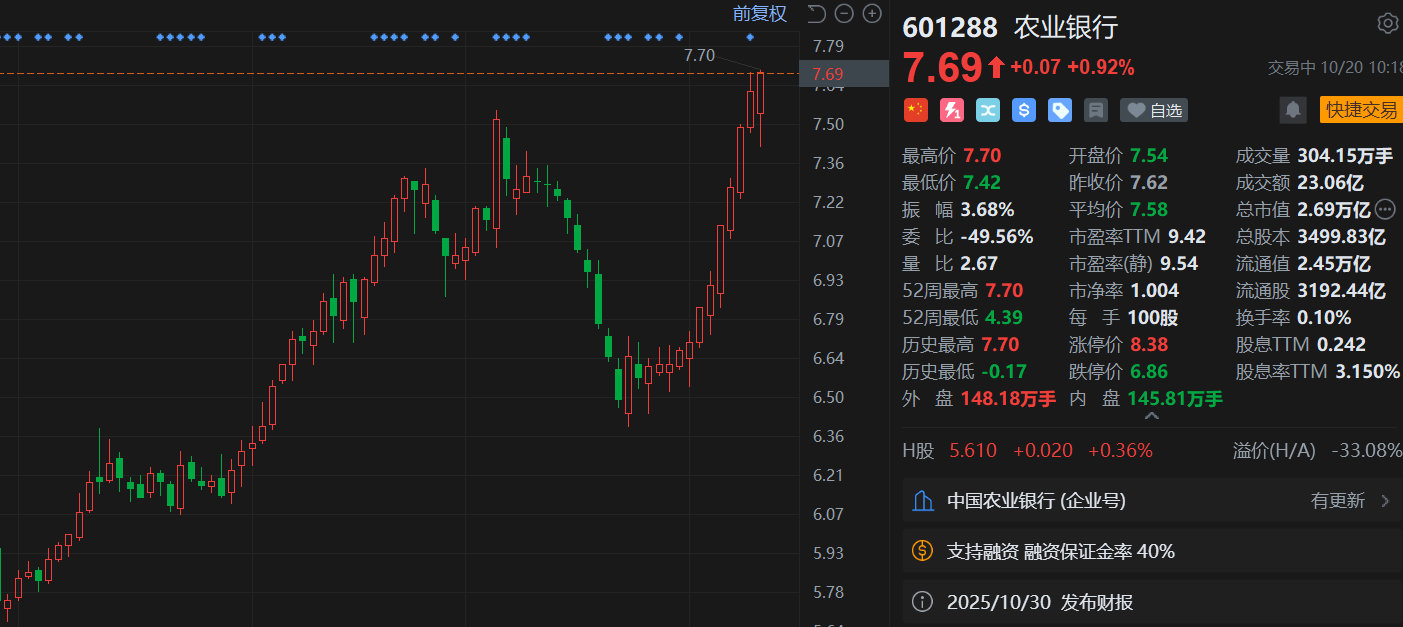Collapse the quote details with the caret
The width and height of the screenshot is (1403, 627).
point(1151,416)
